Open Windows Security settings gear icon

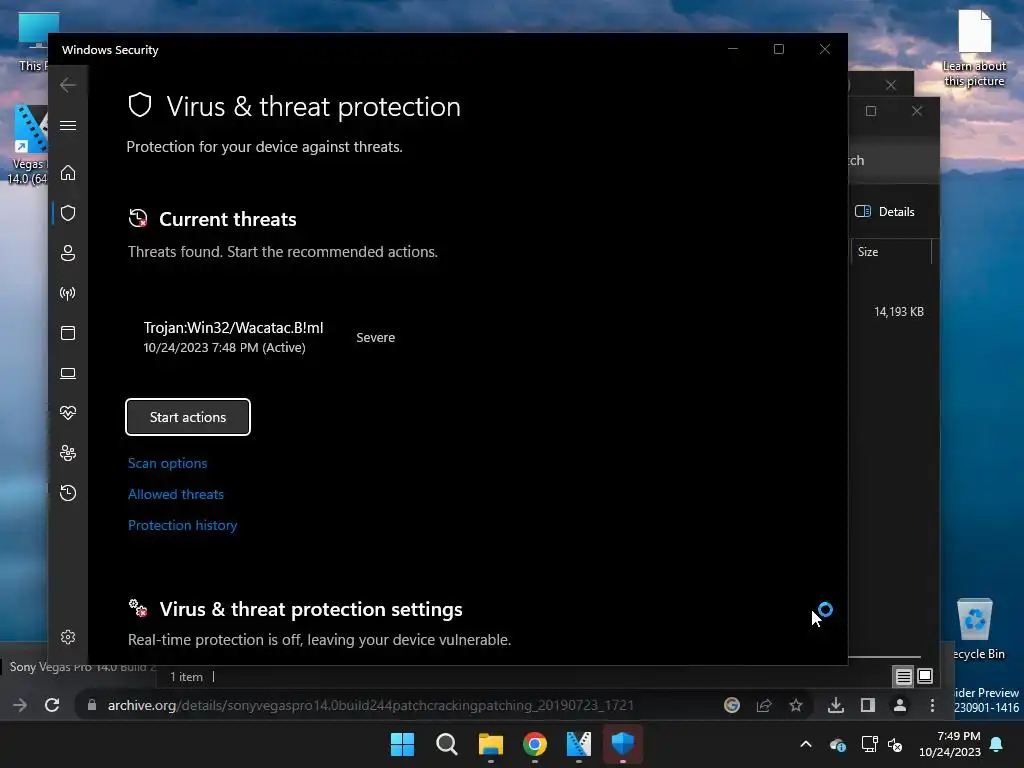point(68,637)
